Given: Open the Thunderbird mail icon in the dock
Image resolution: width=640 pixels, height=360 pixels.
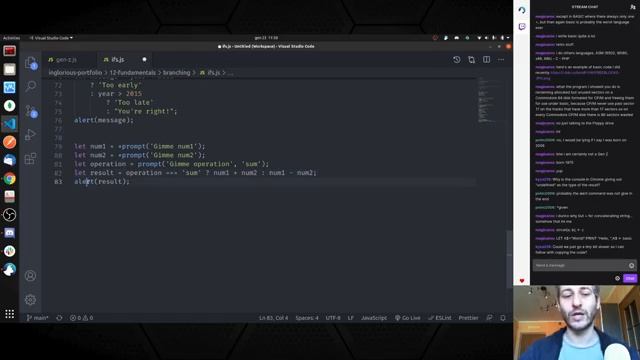Looking at the screenshot, I should pos(10,160).
